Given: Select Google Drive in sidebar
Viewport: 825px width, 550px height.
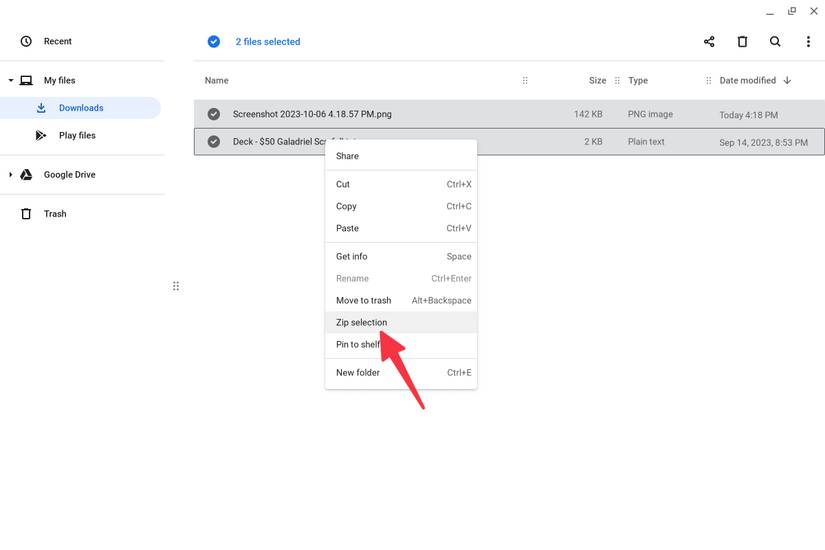Looking at the screenshot, I should click(69, 175).
